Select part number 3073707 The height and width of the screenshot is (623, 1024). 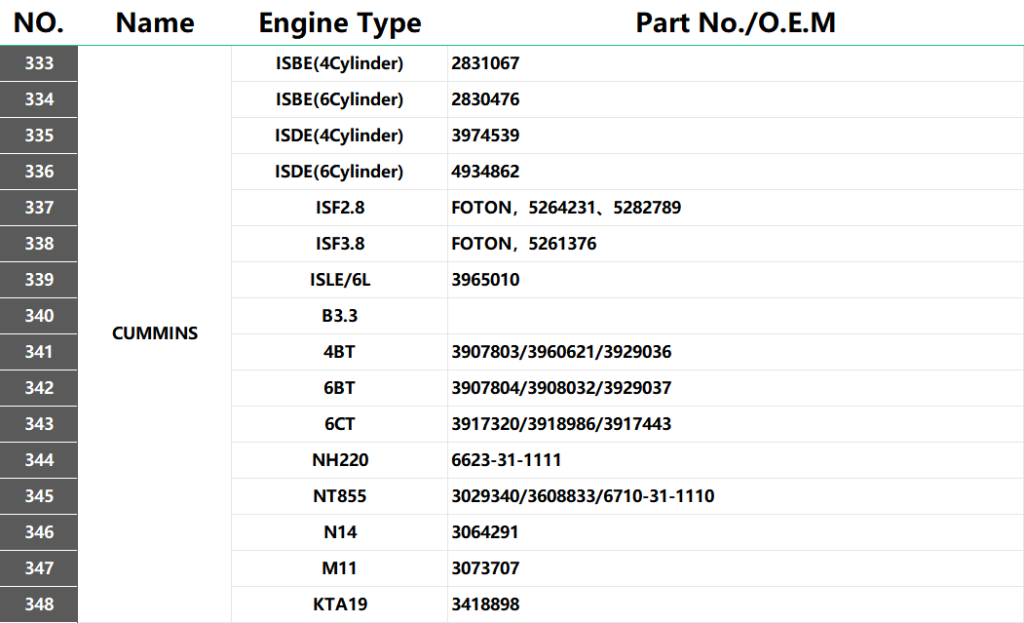coord(735,568)
